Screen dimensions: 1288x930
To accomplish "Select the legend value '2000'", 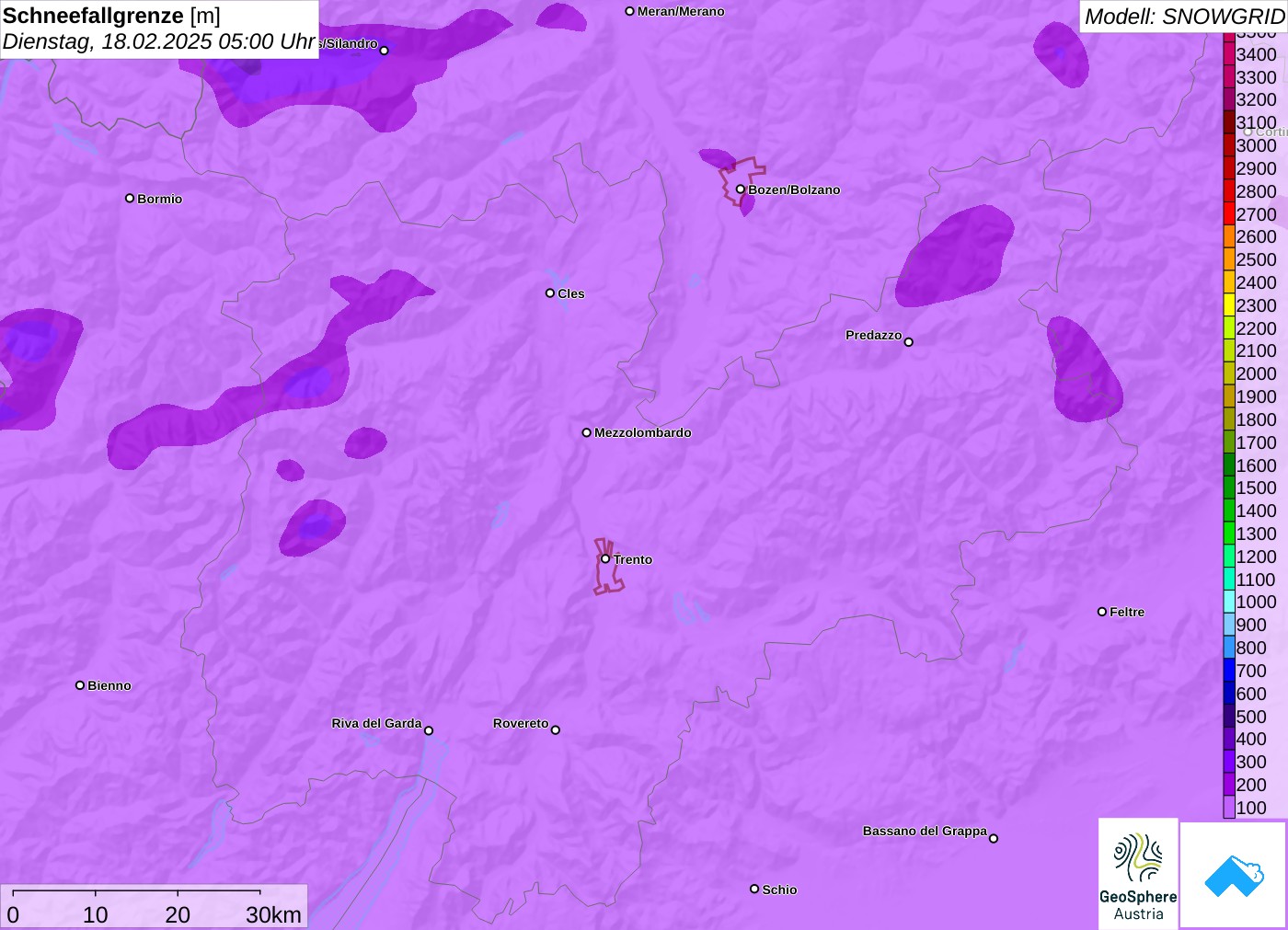I will (1256, 373).
